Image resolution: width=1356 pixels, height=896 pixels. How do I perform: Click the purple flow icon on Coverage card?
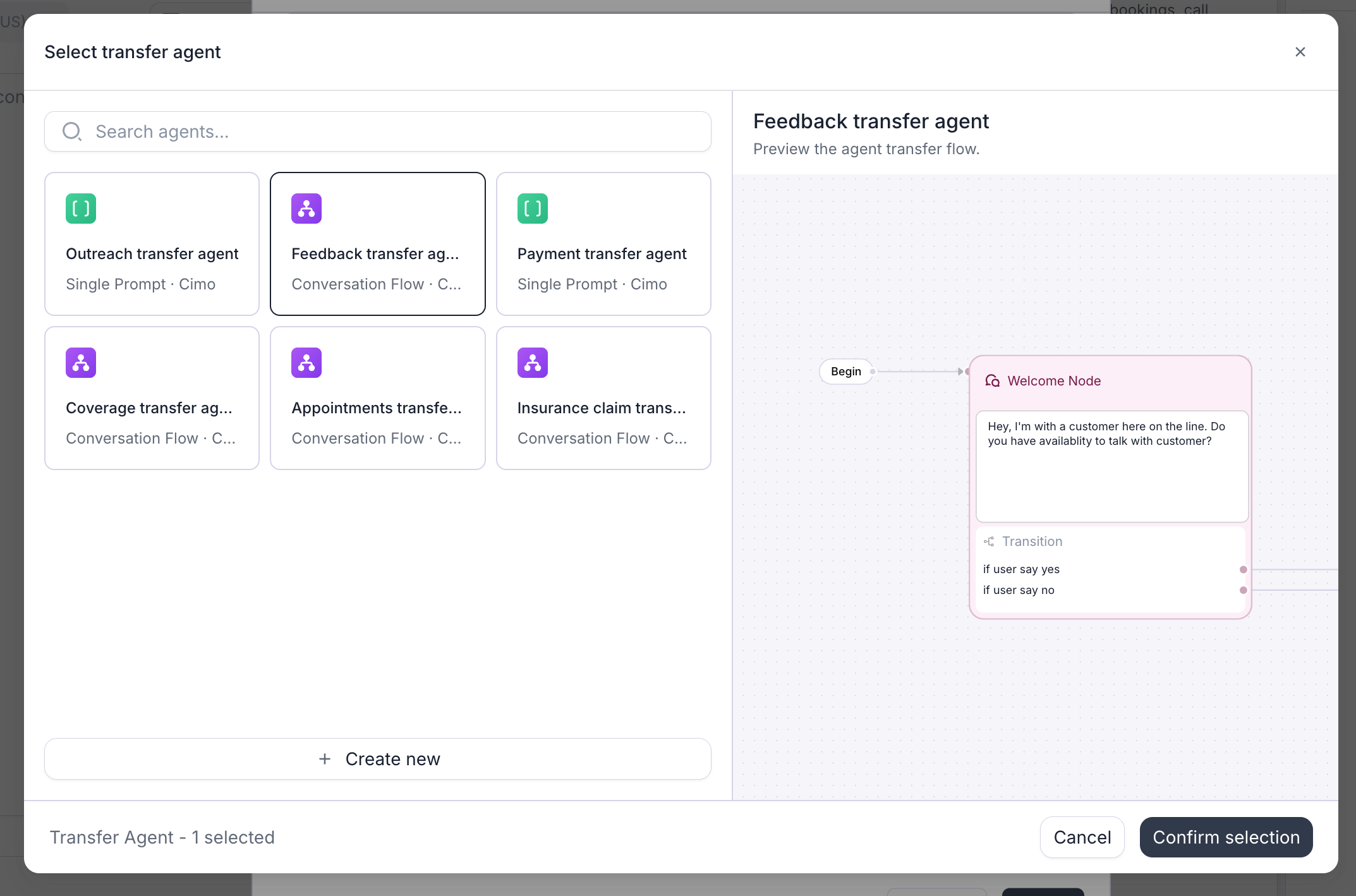pos(81,363)
